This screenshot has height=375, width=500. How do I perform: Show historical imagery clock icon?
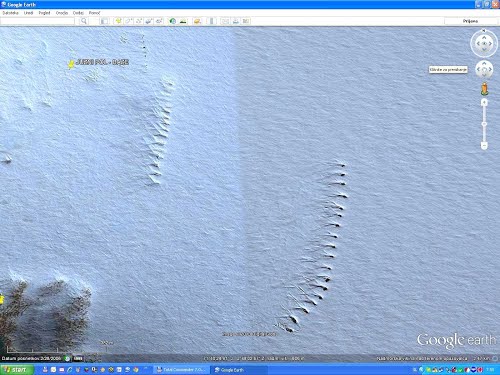pos(172,21)
